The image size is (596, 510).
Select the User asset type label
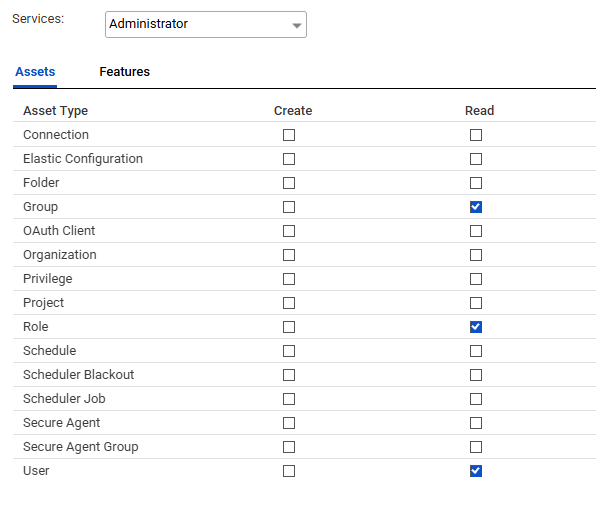tap(36, 471)
